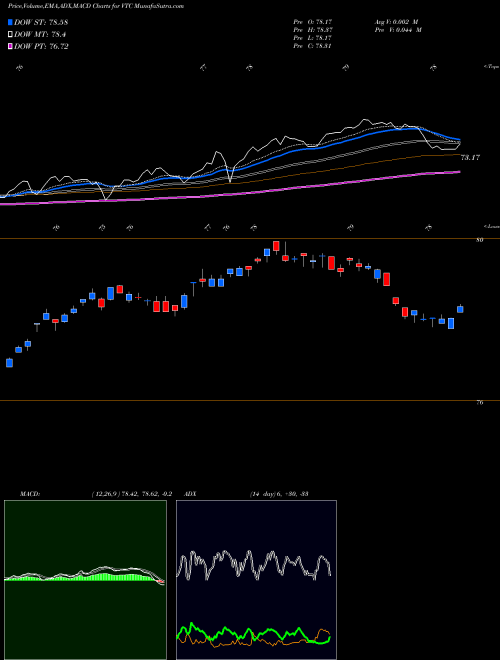
Task: Select the 'DOW MT: 78.4' legend text
Action: [x=40, y=35]
